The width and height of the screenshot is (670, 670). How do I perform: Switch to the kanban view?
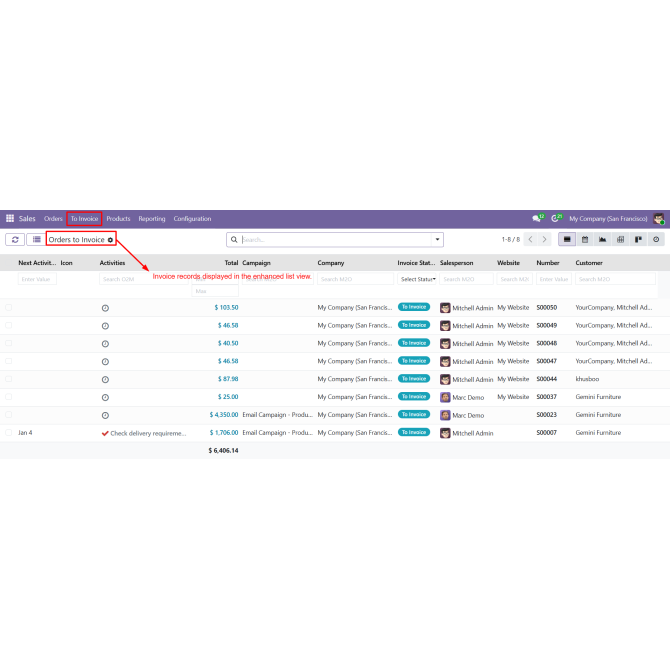tap(638, 239)
